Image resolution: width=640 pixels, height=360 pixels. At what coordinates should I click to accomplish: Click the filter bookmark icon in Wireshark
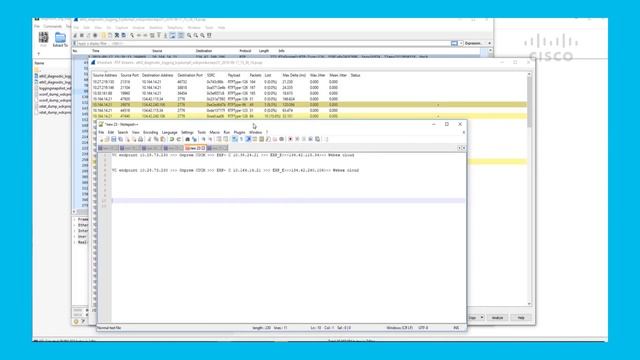75,43
